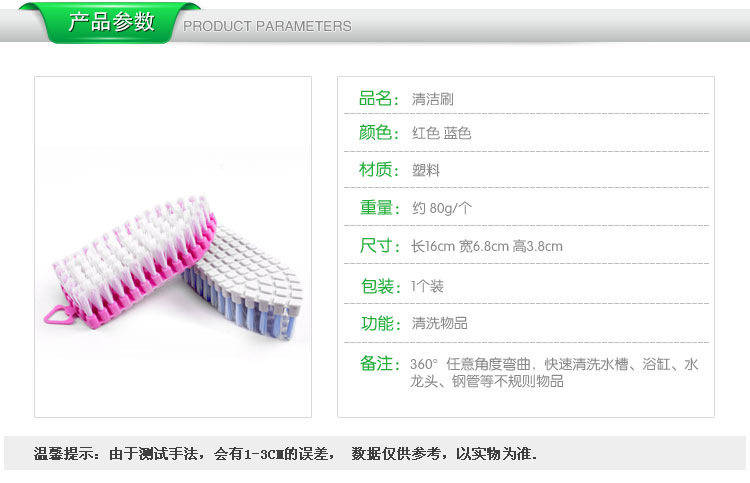This screenshot has width=750, height=483.
Task: Click the 颜色 label
Action: pos(378,132)
